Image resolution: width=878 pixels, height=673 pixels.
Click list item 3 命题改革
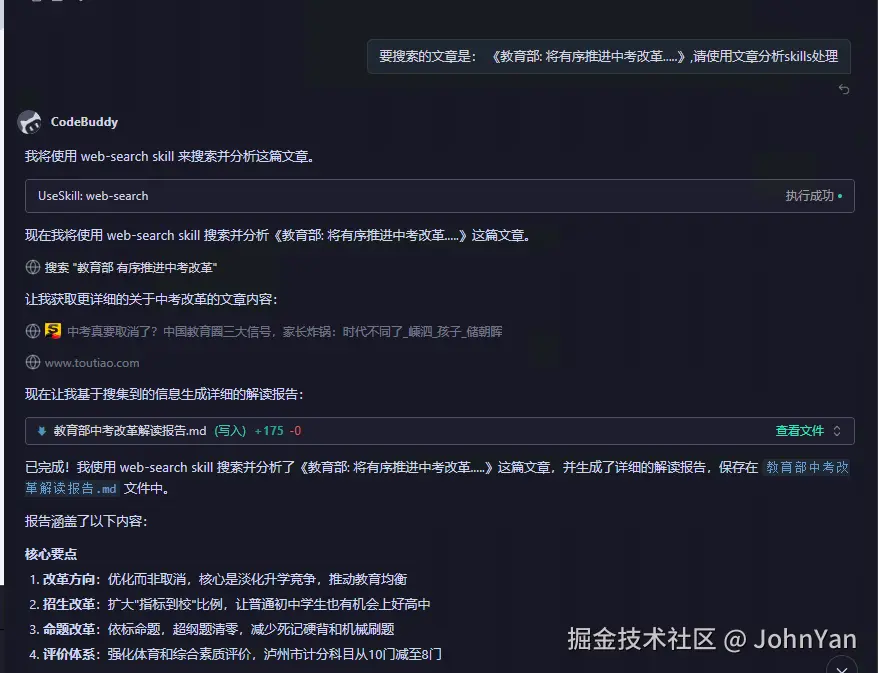point(212,629)
